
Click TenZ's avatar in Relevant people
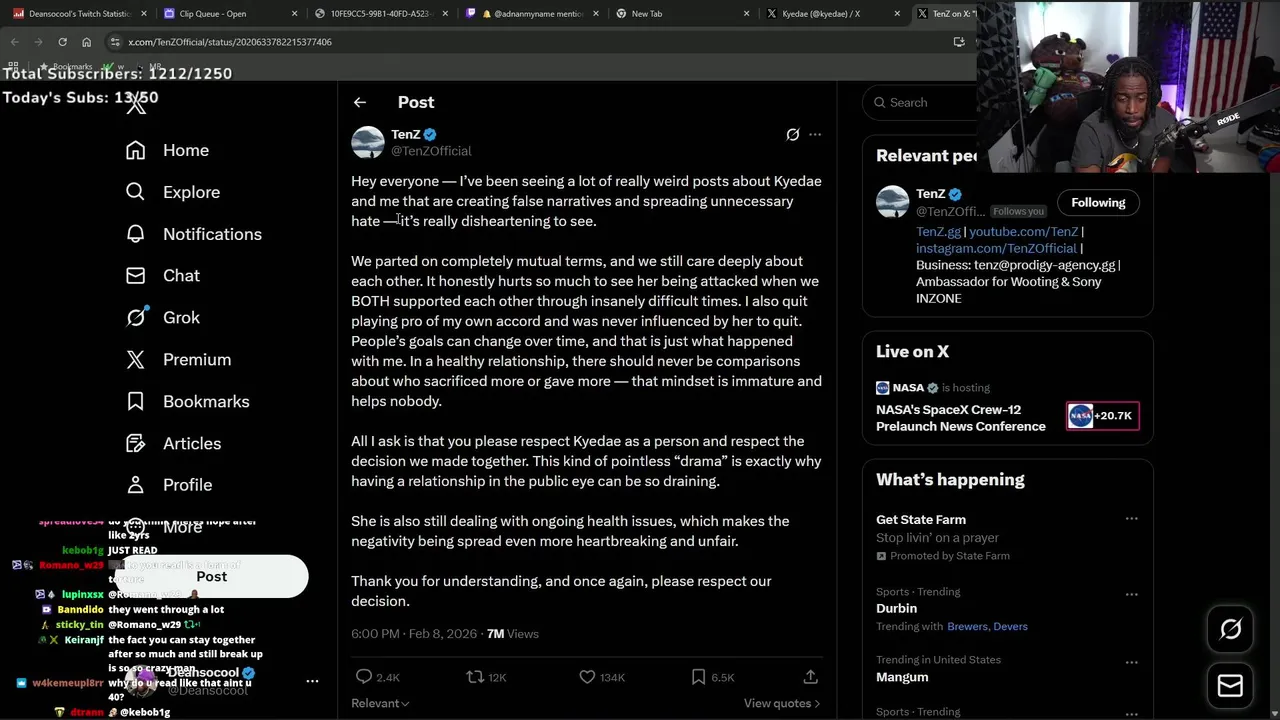(x=893, y=202)
